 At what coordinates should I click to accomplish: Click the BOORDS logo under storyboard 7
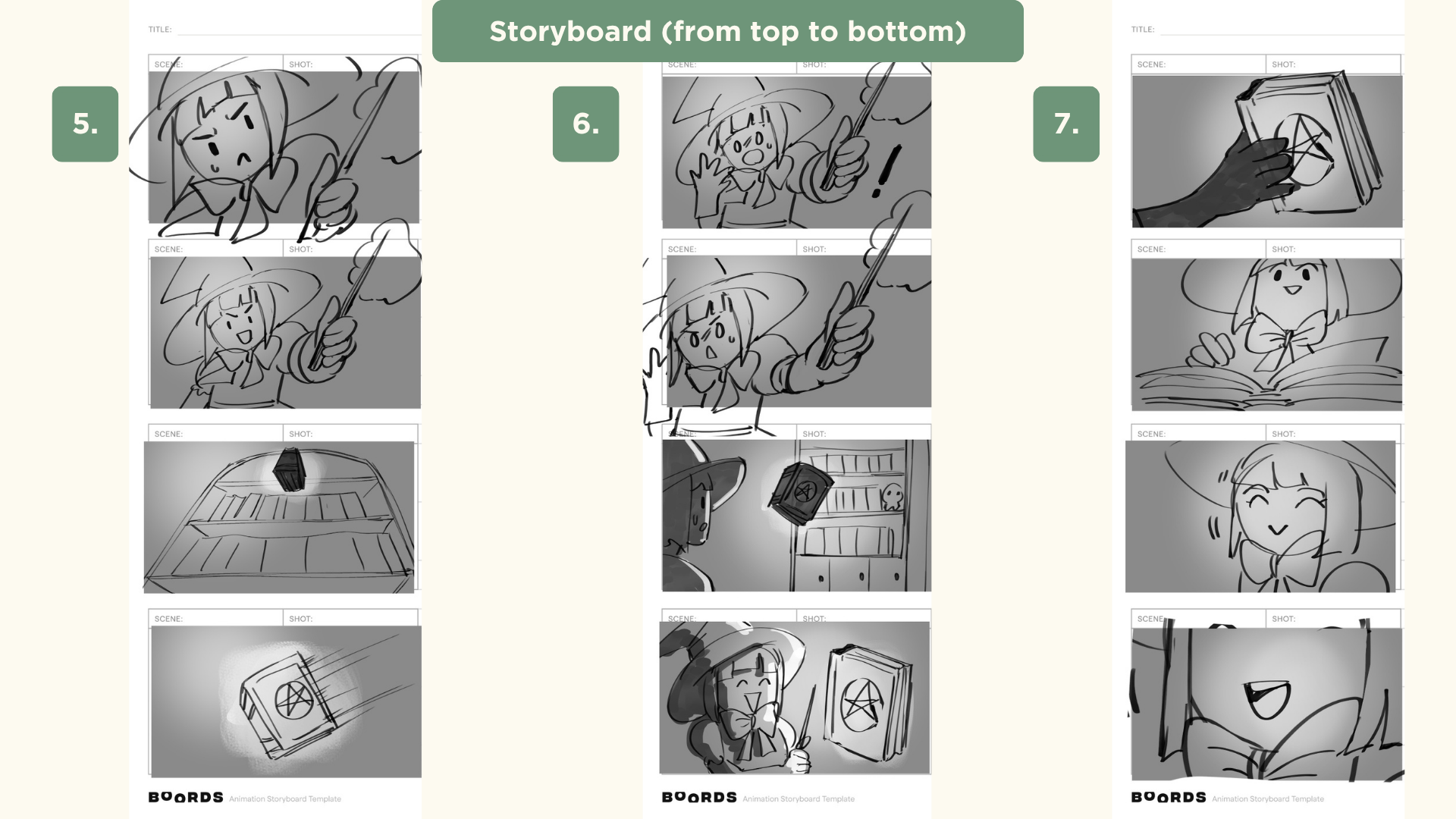(1169, 798)
